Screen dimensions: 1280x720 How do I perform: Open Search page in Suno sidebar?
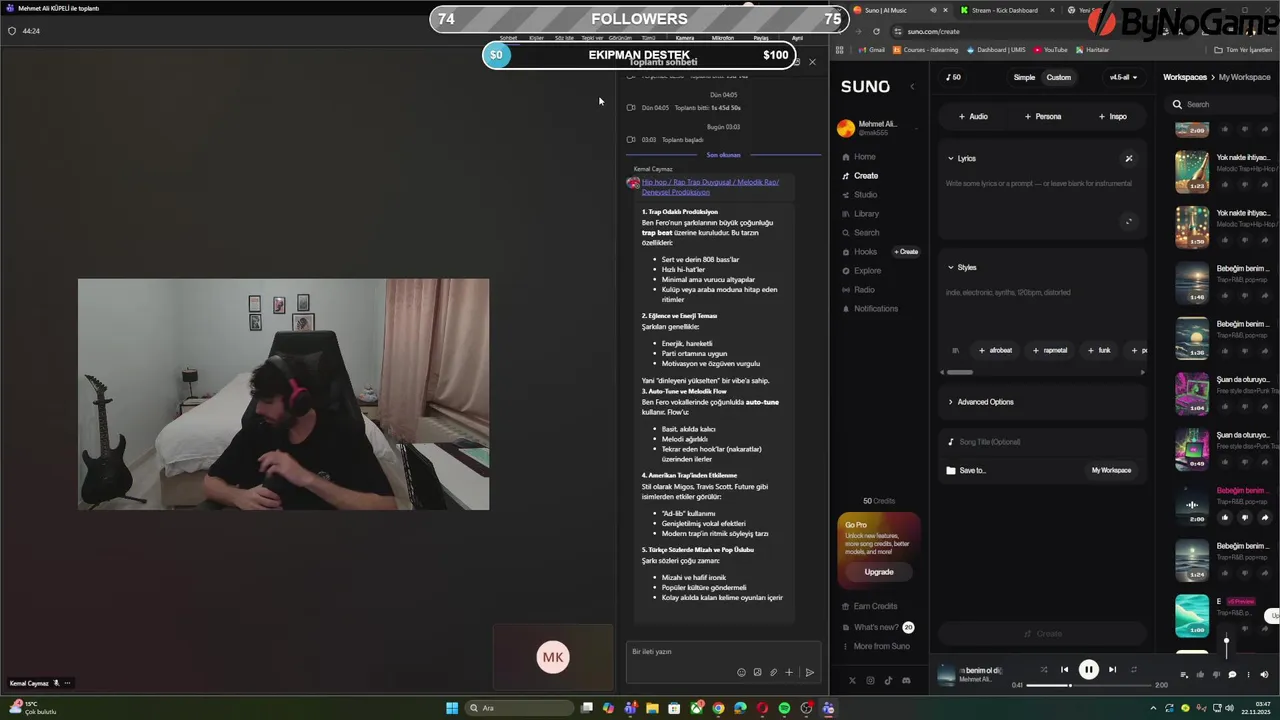coord(860,233)
